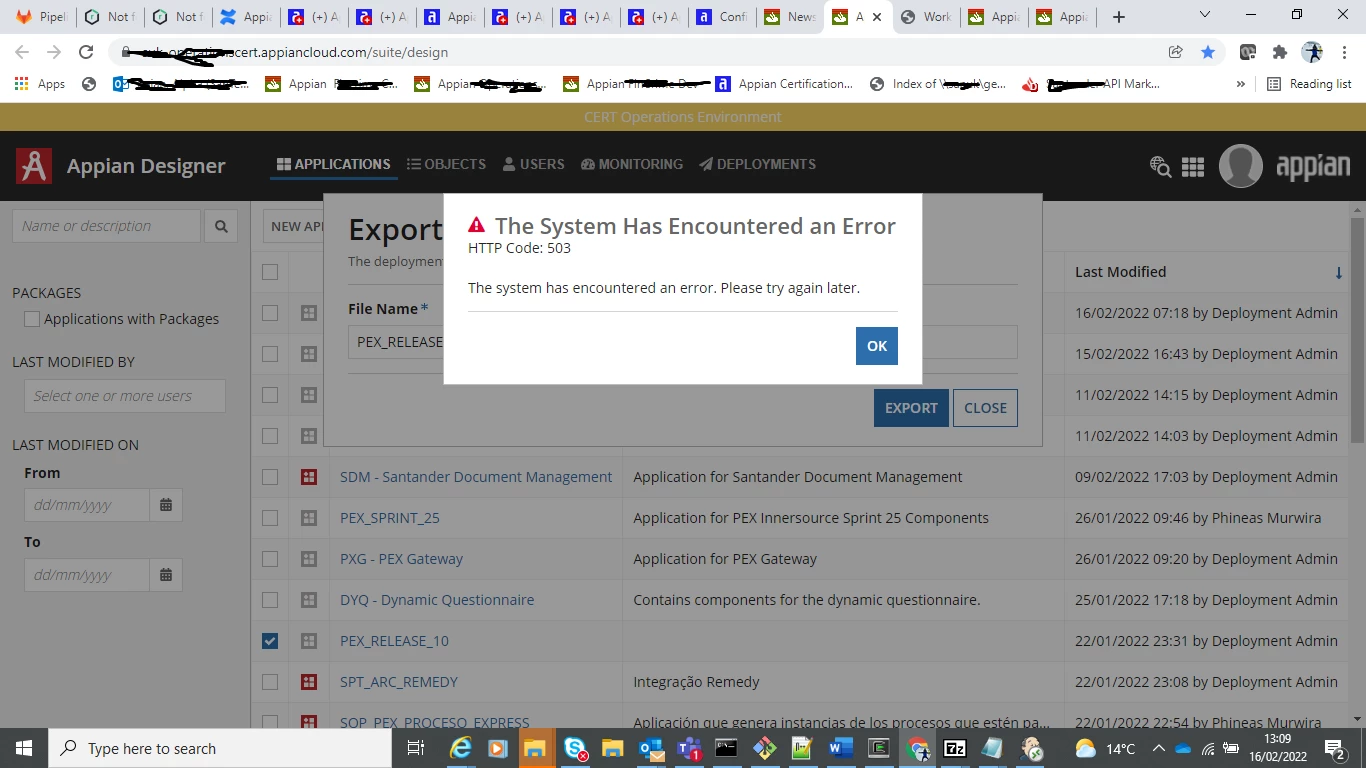Open the Appian navigation grid menu

point(1193,167)
